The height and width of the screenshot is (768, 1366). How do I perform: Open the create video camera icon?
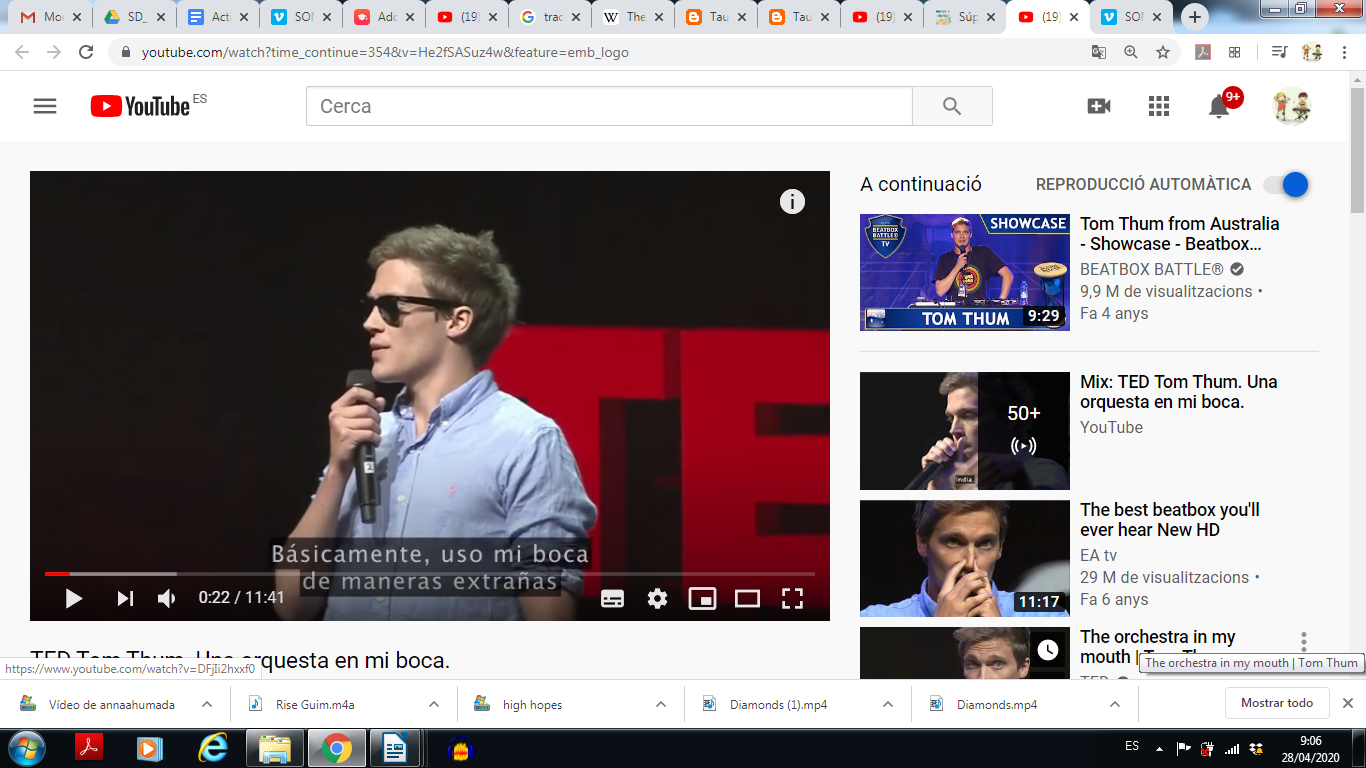pos(1099,106)
